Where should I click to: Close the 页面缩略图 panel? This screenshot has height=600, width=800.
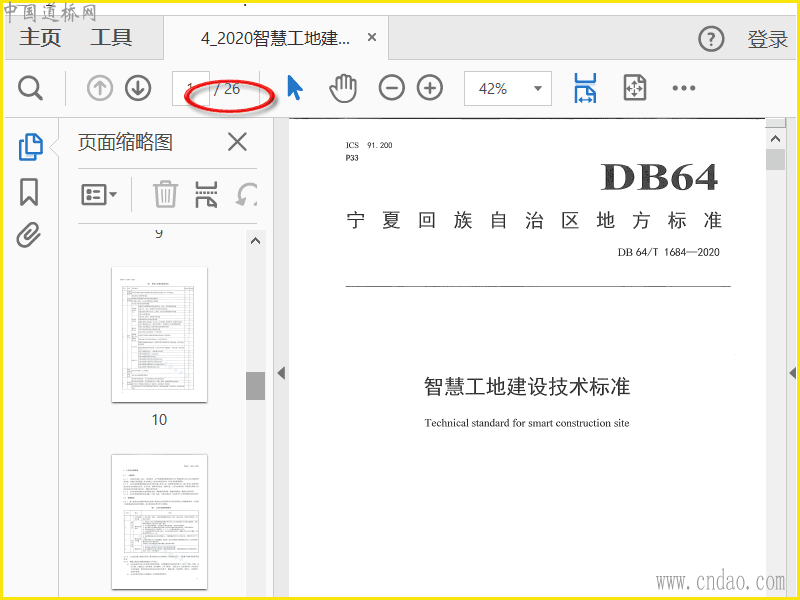point(237,142)
